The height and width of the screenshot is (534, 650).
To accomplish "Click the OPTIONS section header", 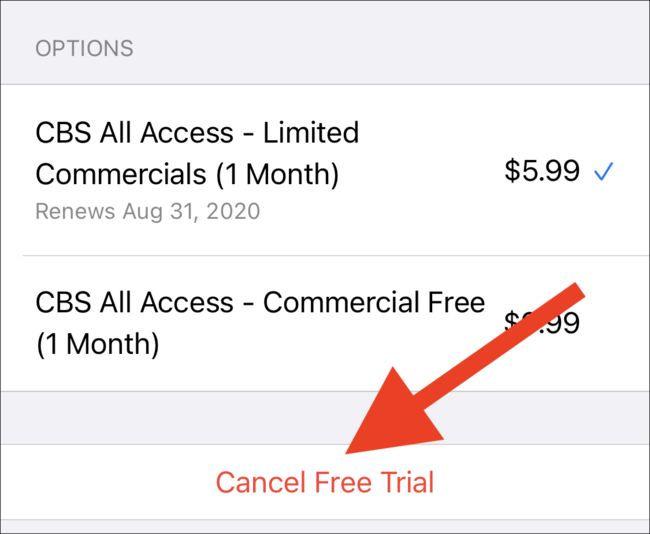I will click(x=84, y=49).
